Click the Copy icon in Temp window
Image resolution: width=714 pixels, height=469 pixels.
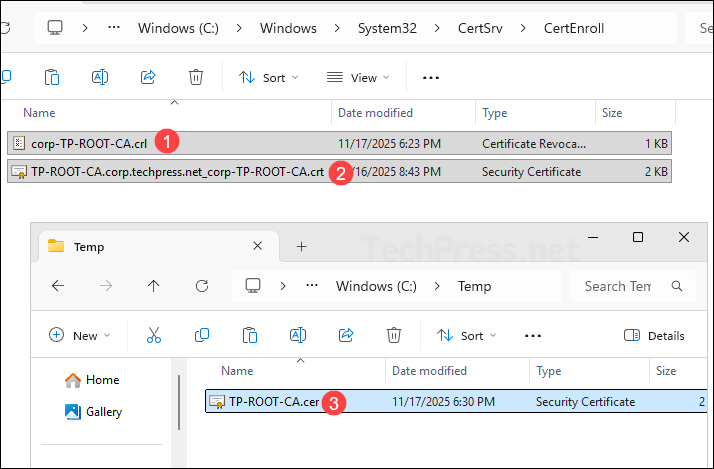pyautogui.click(x=202, y=336)
